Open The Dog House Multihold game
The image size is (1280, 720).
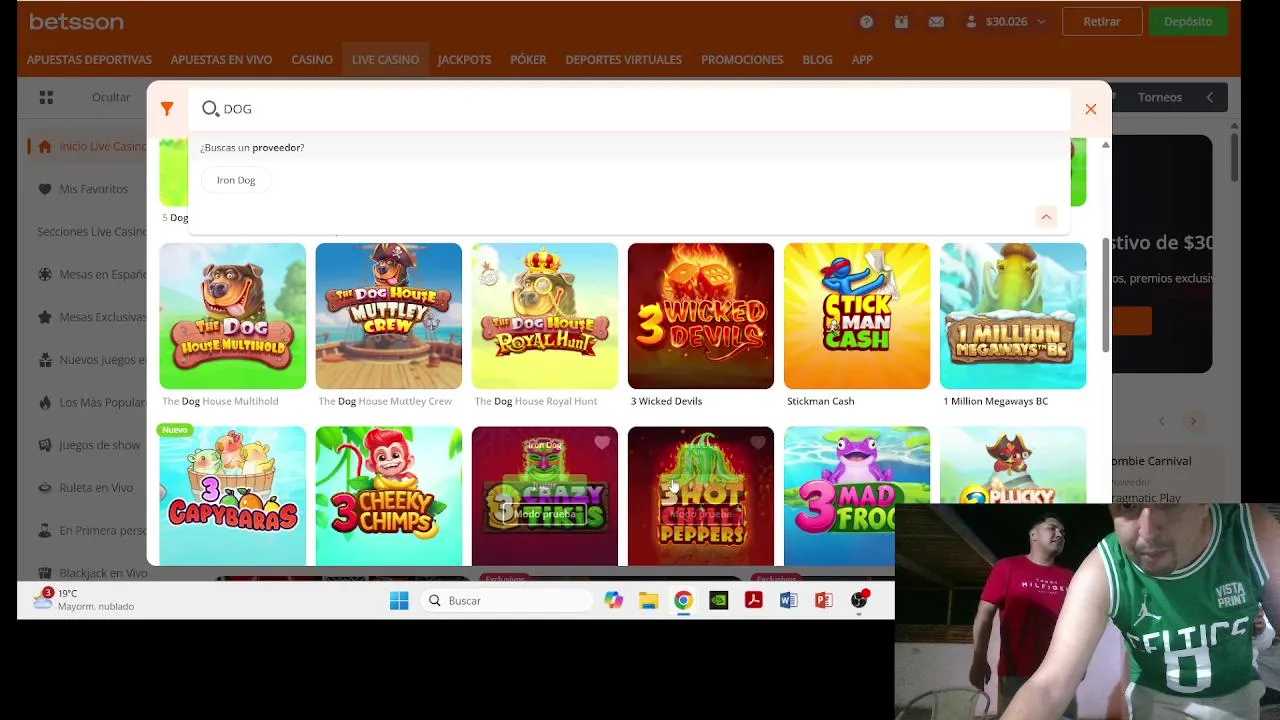click(x=232, y=316)
